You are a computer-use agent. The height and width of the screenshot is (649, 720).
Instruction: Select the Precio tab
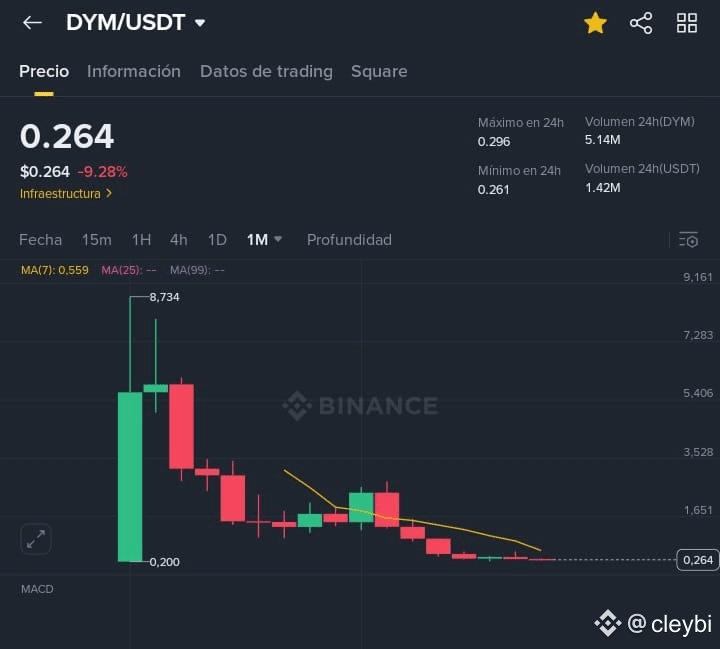(44, 72)
